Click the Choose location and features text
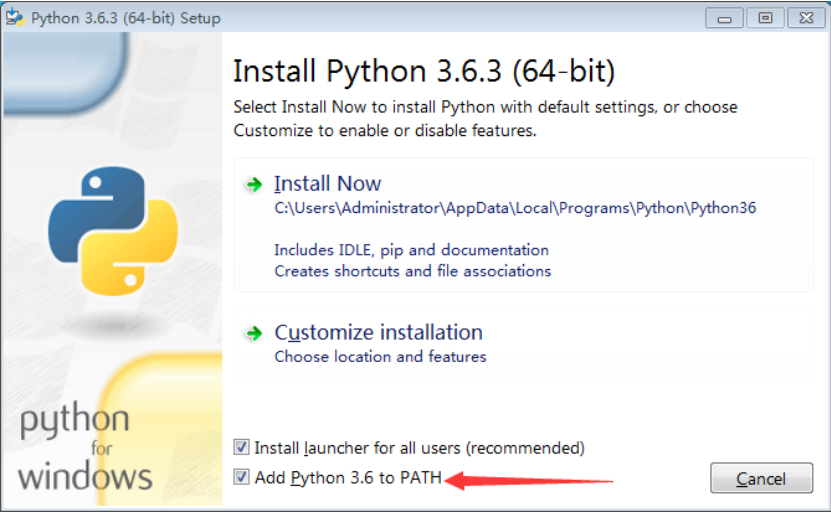The width and height of the screenshot is (831, 512). tap(380, 357)
